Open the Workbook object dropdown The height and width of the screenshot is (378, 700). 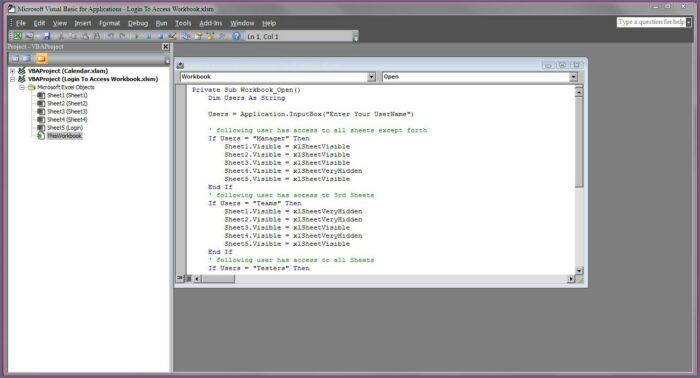pyautogui.click(x=371, y=77)
